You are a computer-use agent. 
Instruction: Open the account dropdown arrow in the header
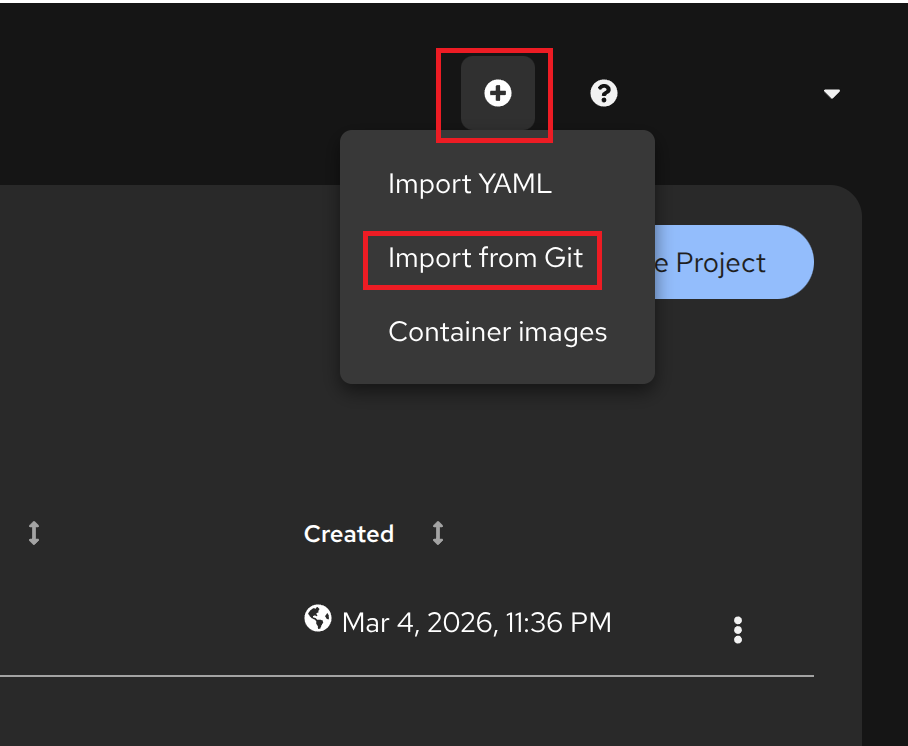click(x=832, y=93)
